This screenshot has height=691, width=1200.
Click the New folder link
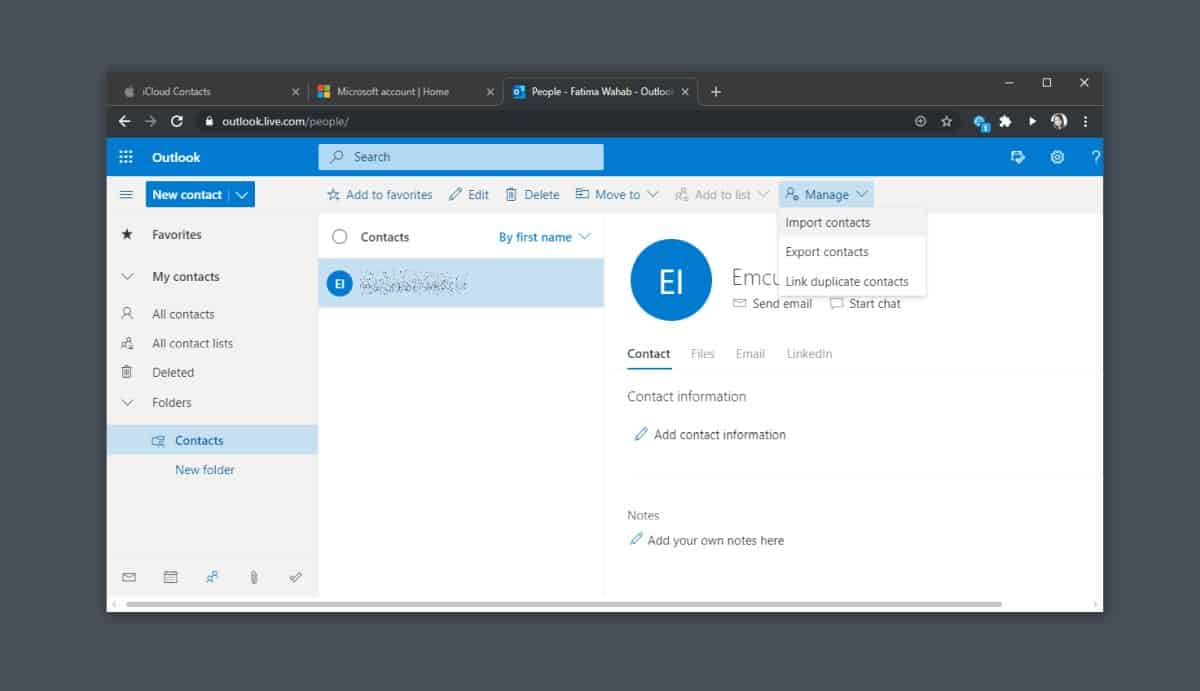(205, 470)
